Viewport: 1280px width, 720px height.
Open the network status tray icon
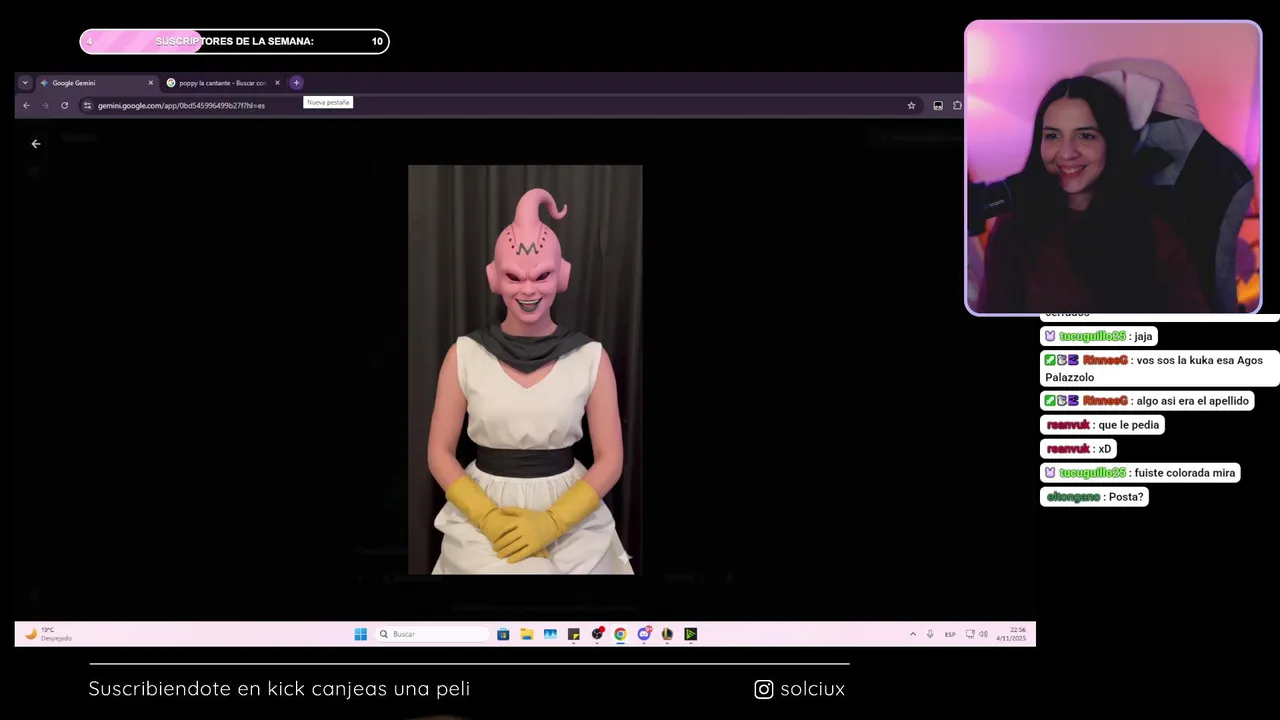970,634
